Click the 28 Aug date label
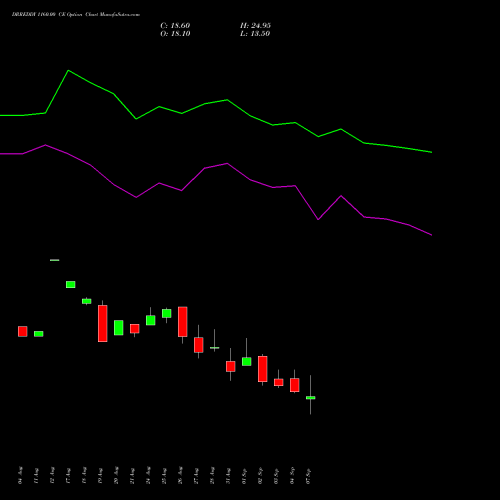This screenshot has width=500, height=500. [x=212, y=476]
